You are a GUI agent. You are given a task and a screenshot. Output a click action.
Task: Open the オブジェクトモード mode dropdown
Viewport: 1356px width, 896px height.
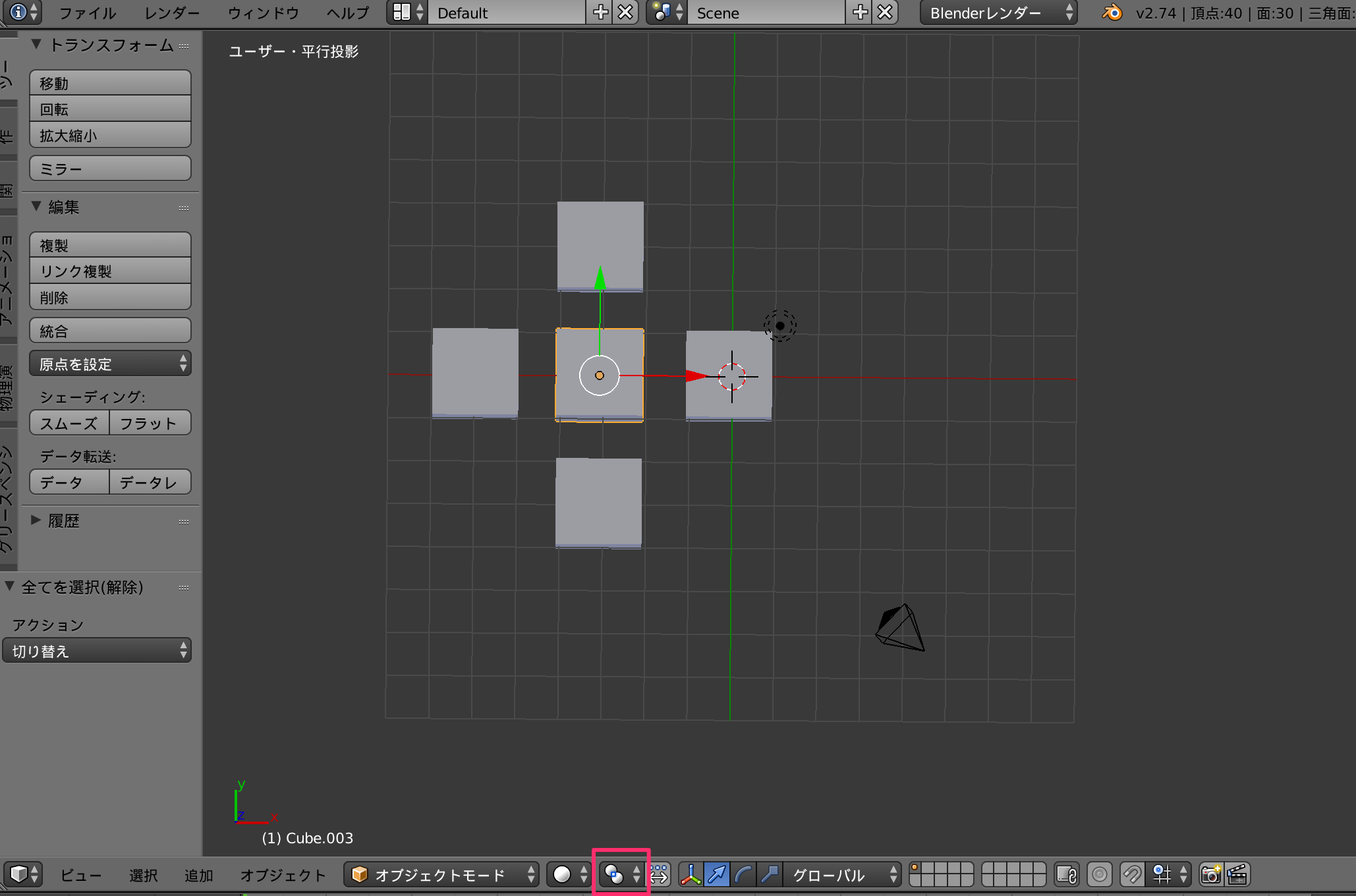pyautogui.click(x=441, y=874)
